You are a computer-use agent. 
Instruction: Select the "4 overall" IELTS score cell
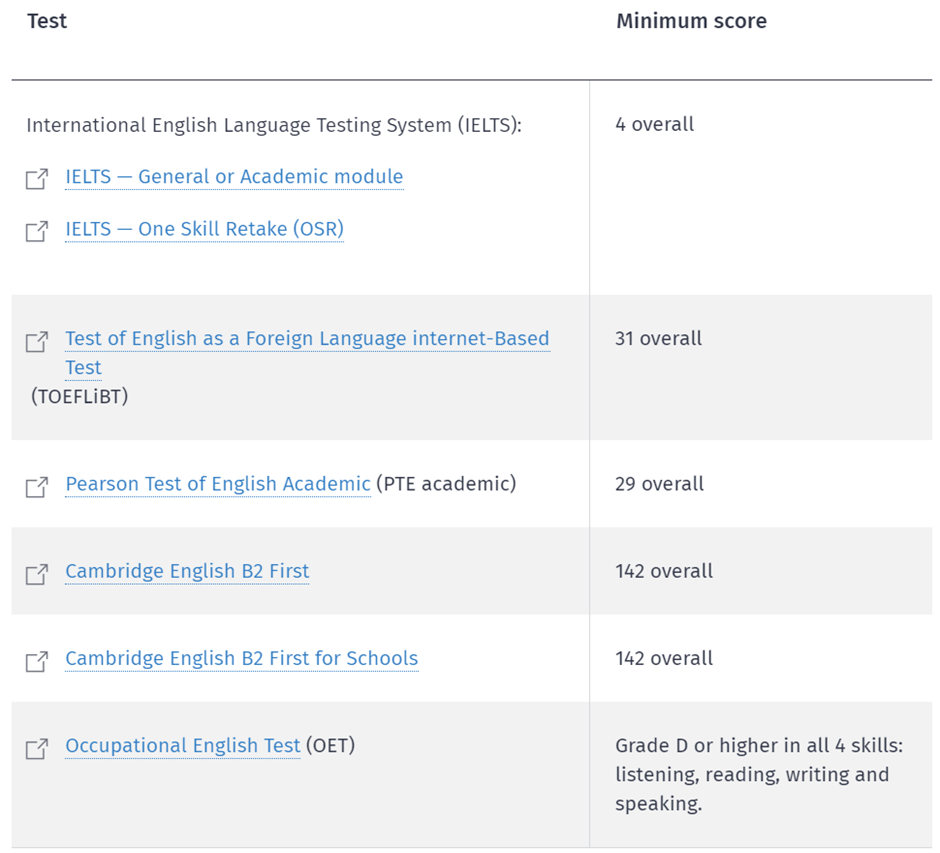click(x=654, y=125)
